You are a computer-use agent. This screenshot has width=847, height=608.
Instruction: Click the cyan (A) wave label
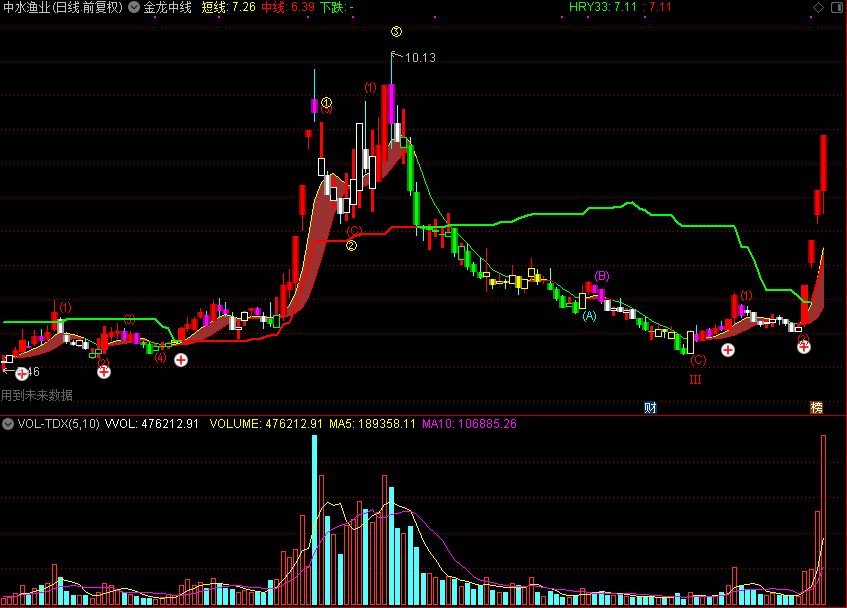(589, 316)
